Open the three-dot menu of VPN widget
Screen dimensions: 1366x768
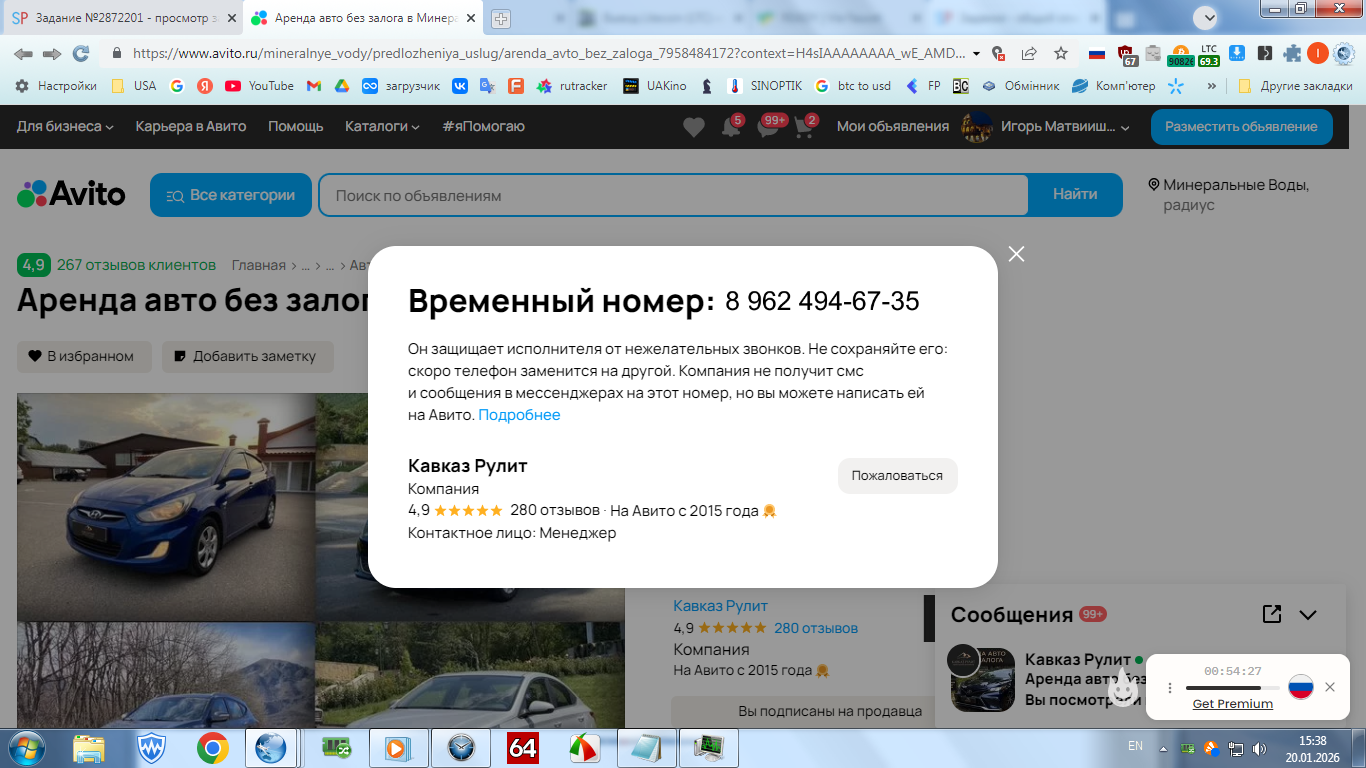[x=1170, y=688]
